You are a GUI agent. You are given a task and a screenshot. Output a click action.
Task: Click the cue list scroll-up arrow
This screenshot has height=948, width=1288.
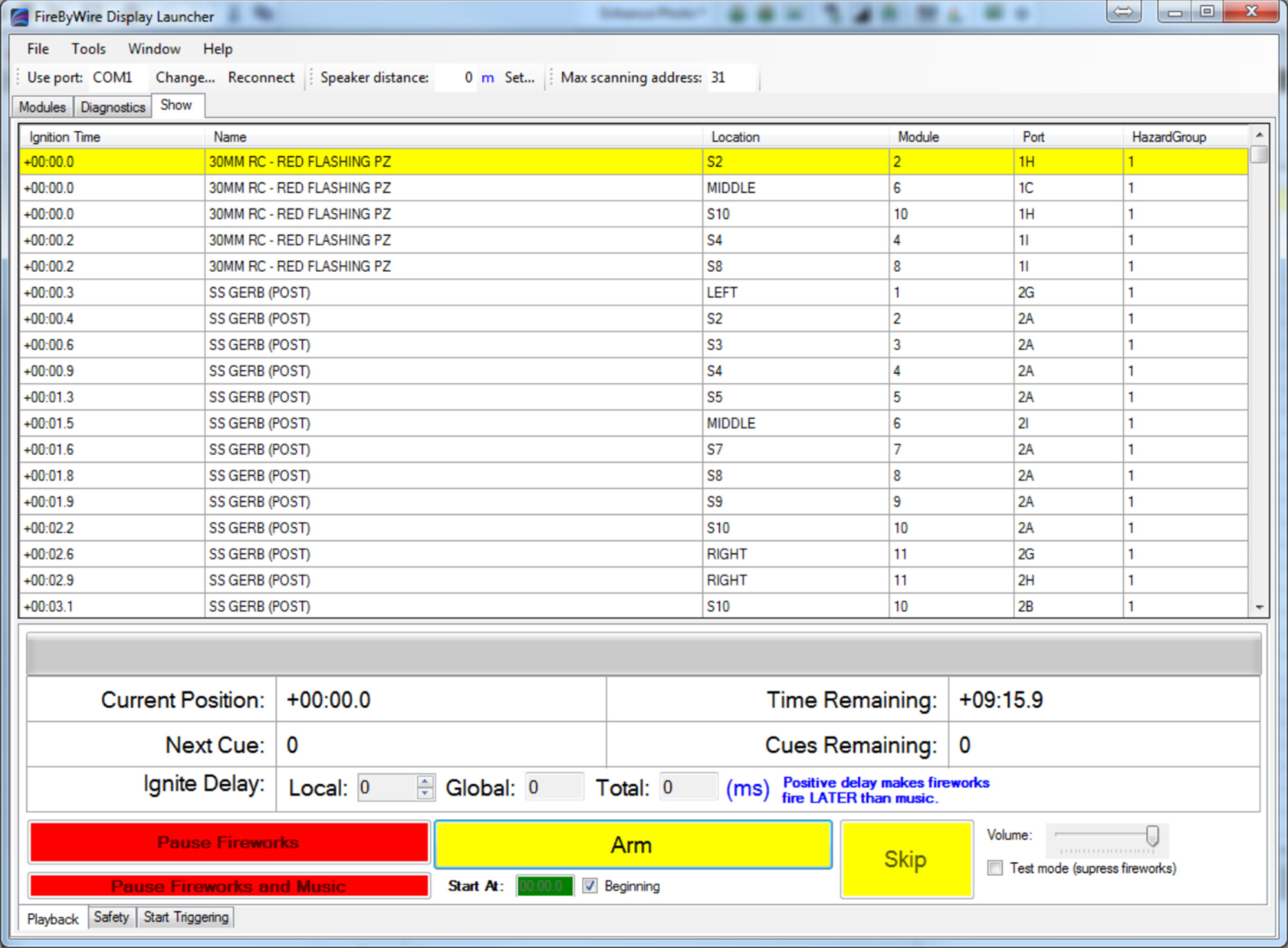pyautogui.click(x=1259, y=135)
